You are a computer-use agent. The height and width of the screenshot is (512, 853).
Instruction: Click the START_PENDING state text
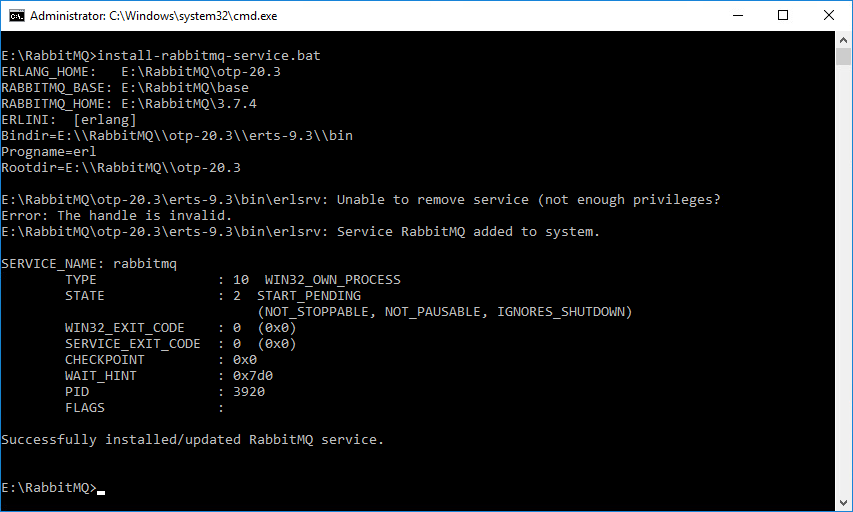click(x=309, y=296)
